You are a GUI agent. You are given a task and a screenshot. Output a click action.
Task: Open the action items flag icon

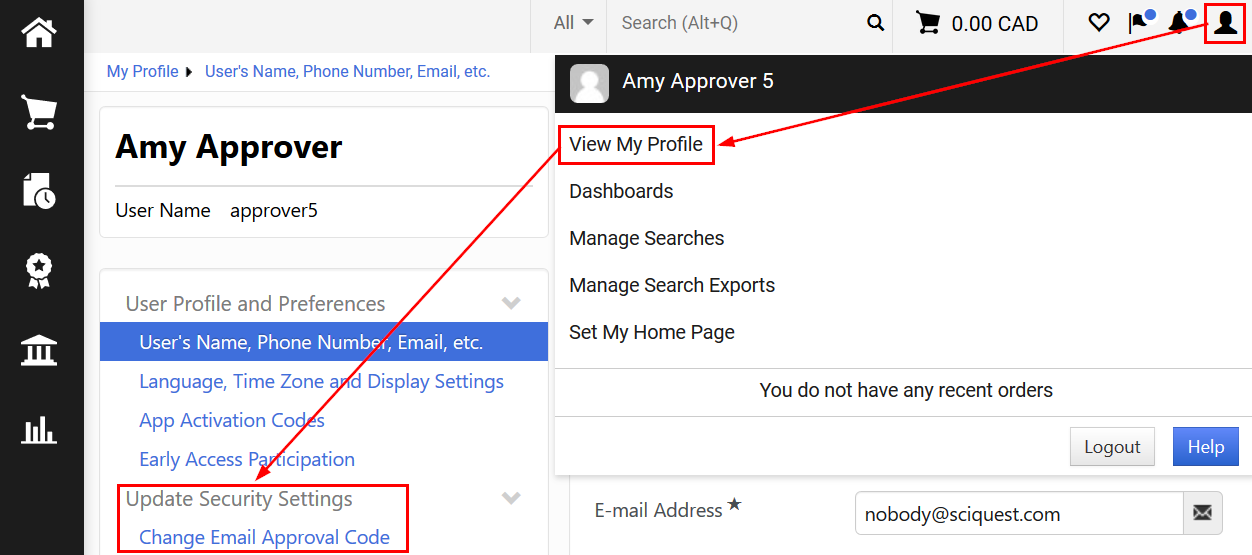1139,23
